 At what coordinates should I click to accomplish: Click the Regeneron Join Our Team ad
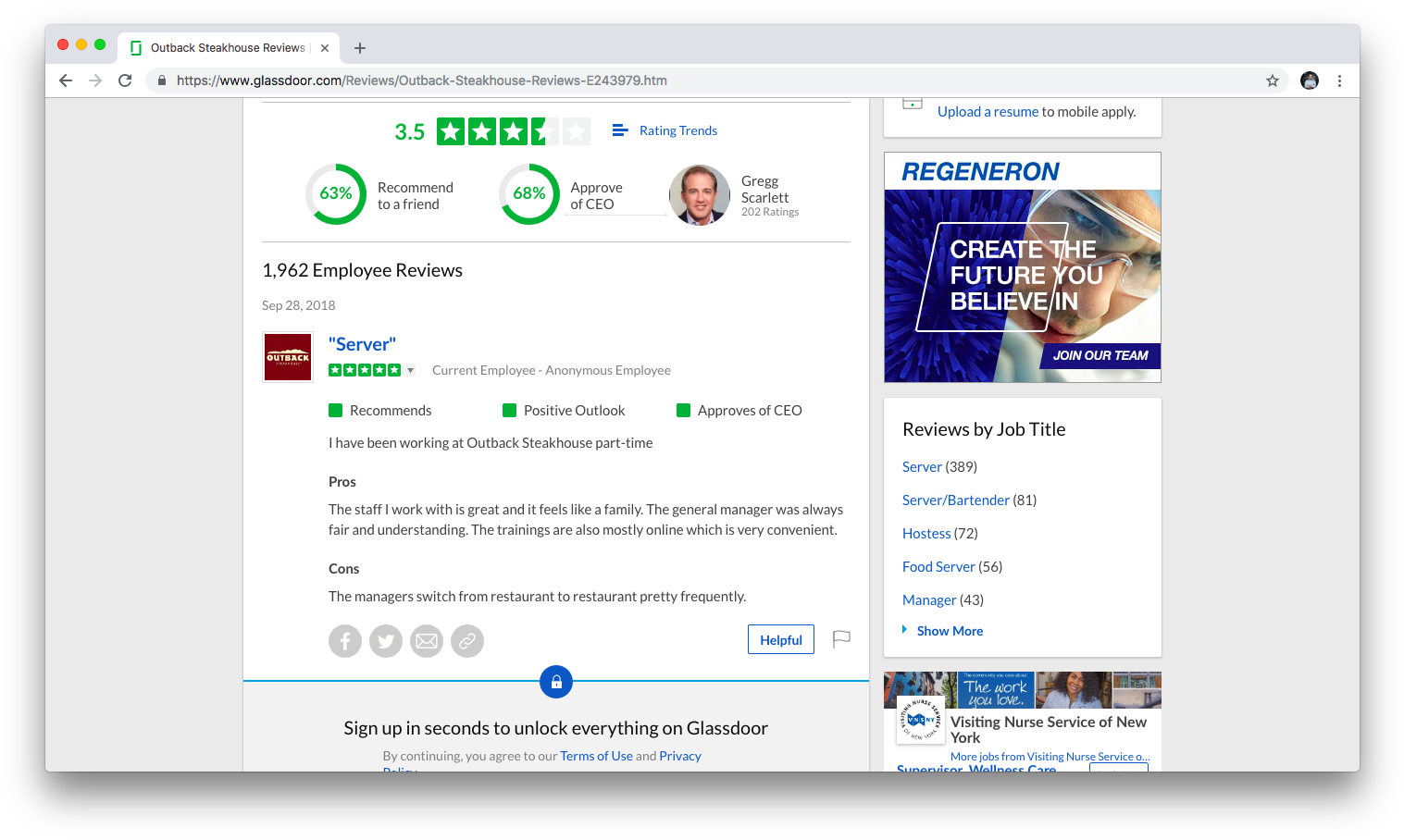[1100, 355]
